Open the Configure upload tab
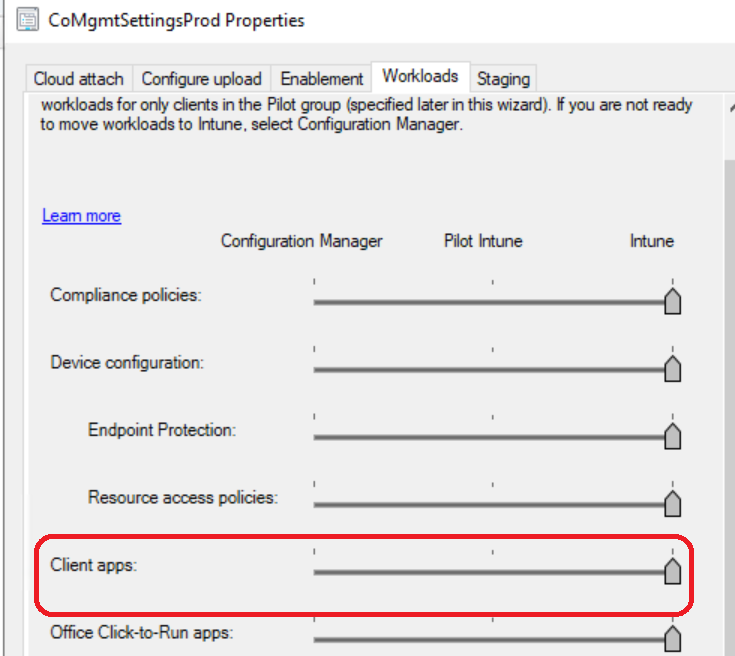The width and height of the screenshot is (735, 656). click(201, 79)
